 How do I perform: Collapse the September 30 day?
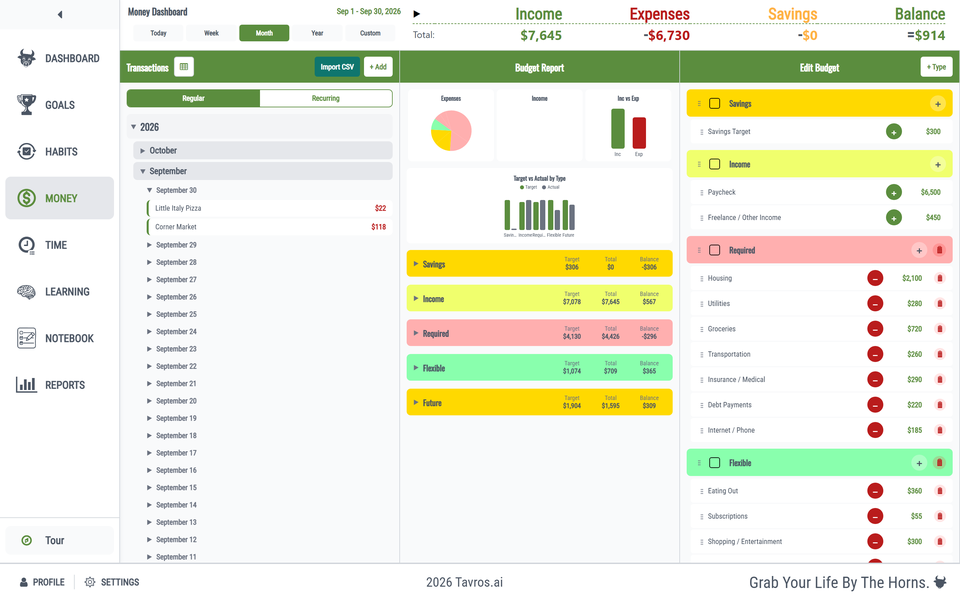click(x=149, y=190)
